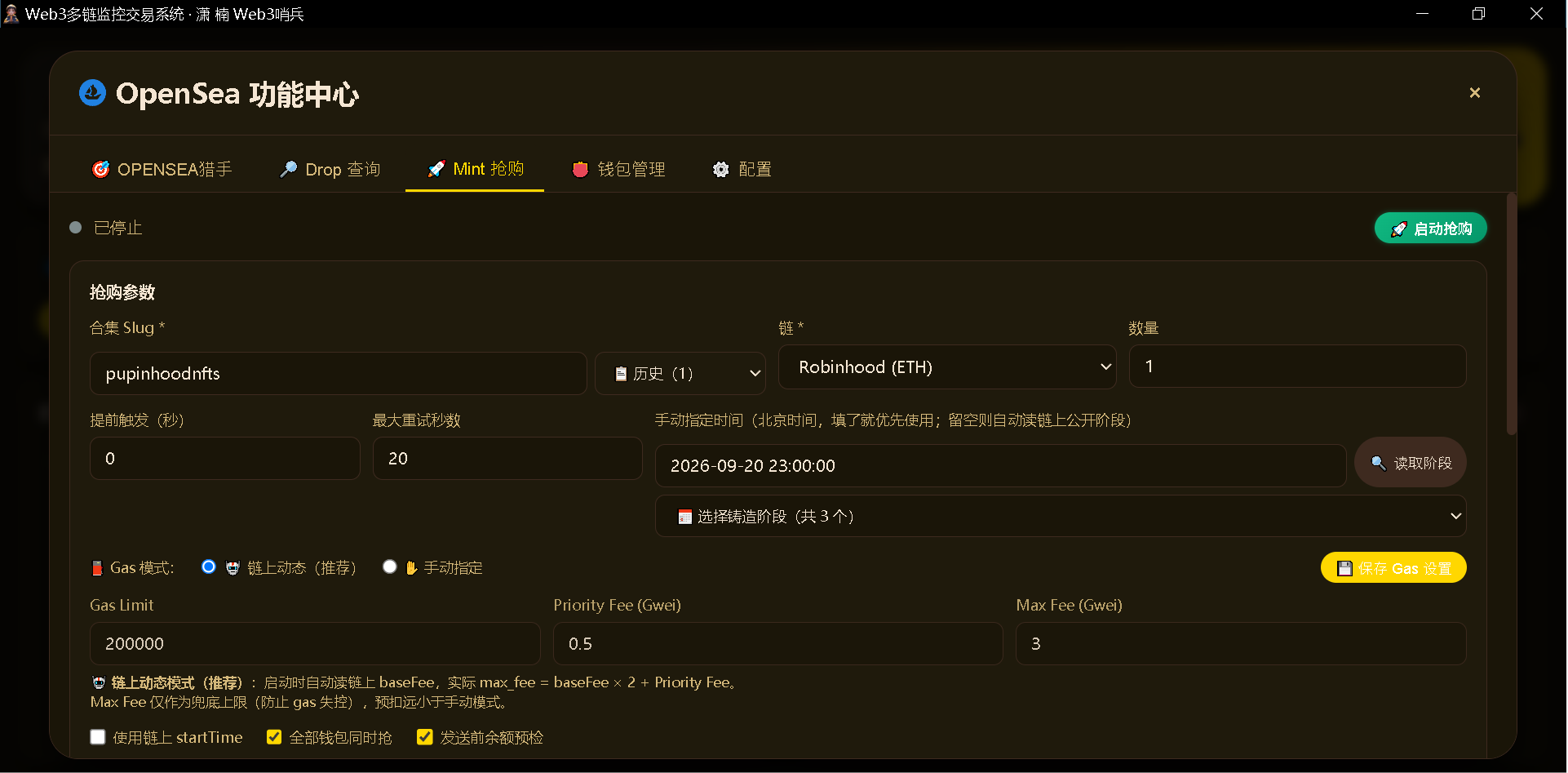The height and width of the screenshot is (773, 1568).
Task: Minimize the Web3多链监控交易系统 window
Action: point(1422,14)
